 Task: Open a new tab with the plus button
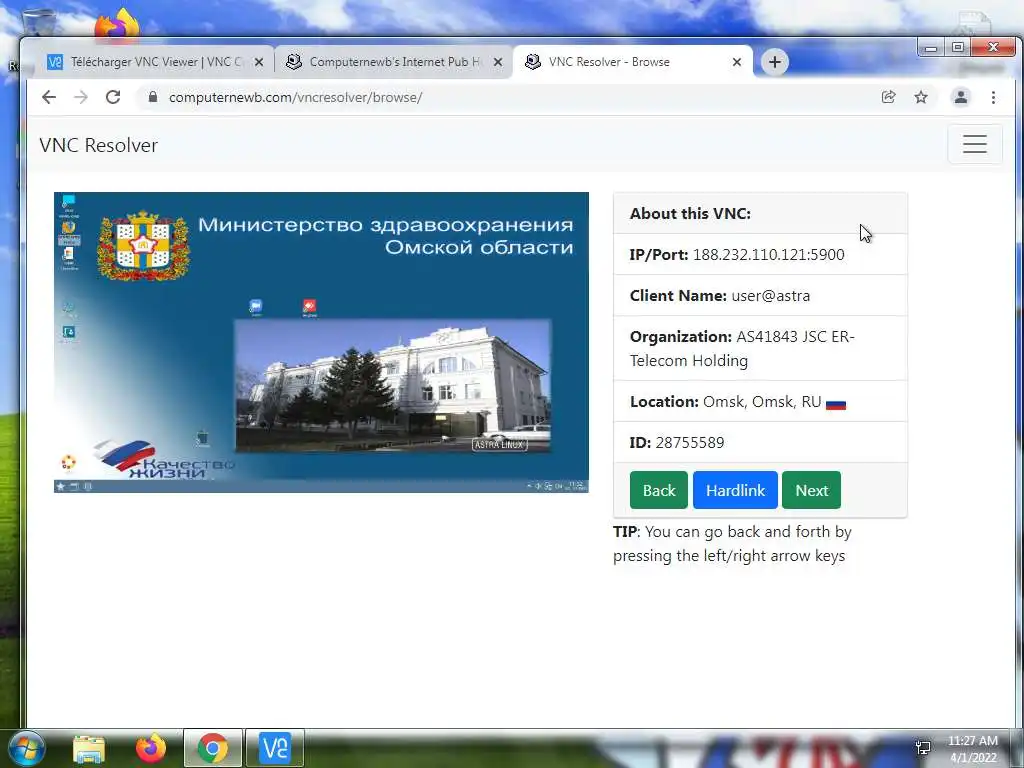(775, 62)
